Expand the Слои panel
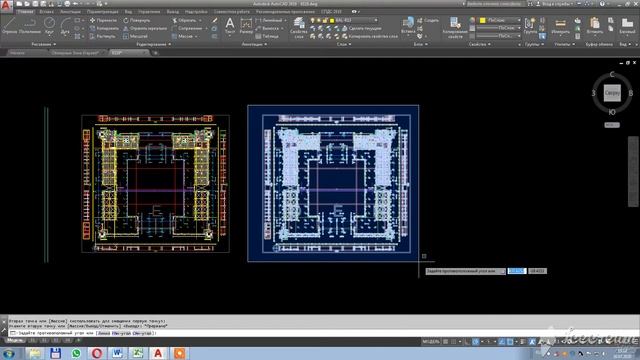The height and width of the screenshot is (360, 640). click(x=344, y=44)
